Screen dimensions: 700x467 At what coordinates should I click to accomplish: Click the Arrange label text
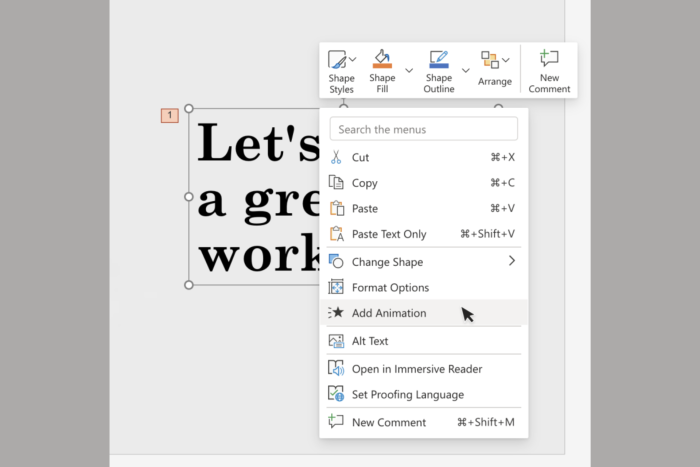click(495, 81)
